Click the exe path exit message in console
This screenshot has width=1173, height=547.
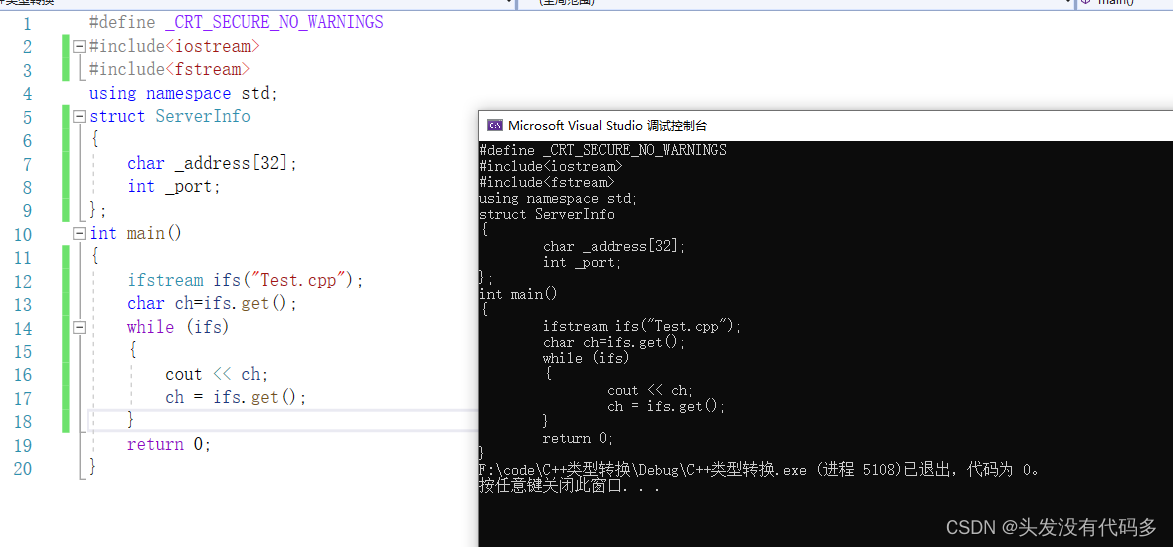click(x=760, y=470)
